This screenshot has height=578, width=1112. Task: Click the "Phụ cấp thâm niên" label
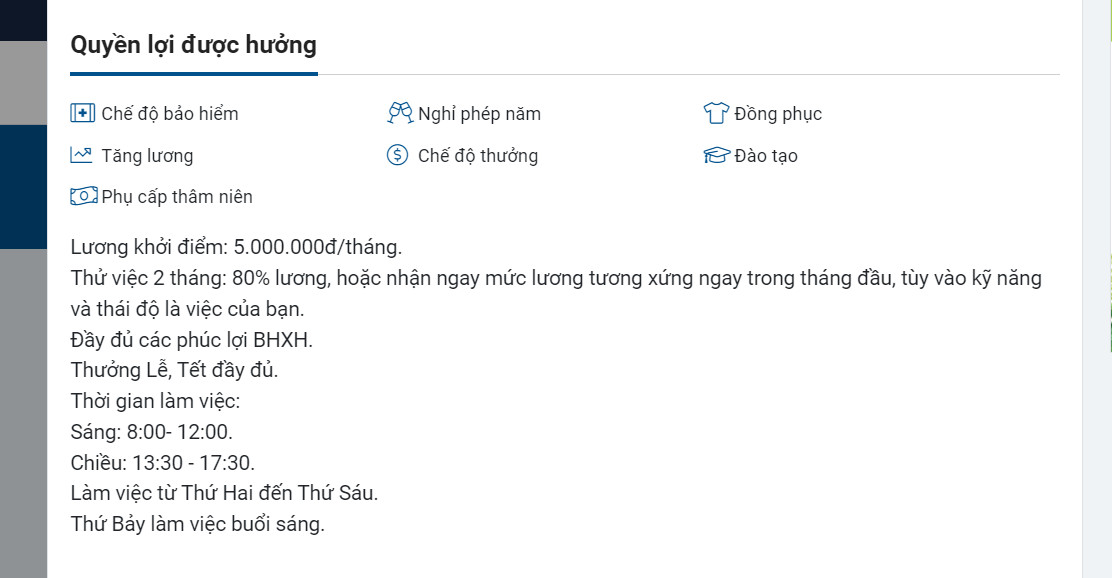click(x=177, y=197)
